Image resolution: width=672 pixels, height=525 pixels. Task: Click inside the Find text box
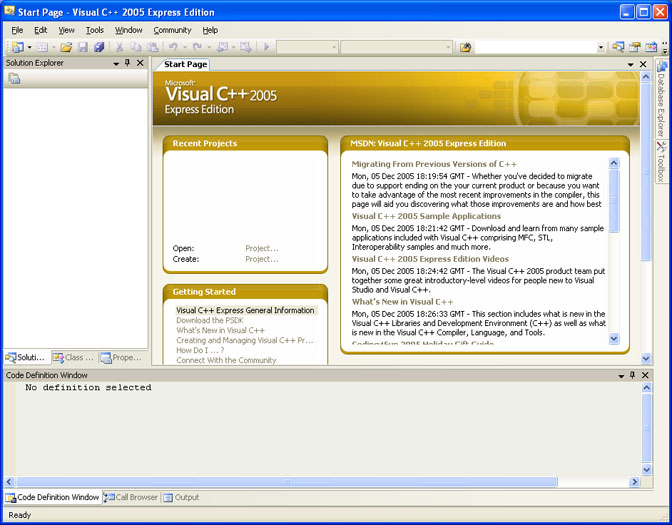pyautogui.click(x=536, y=47)
